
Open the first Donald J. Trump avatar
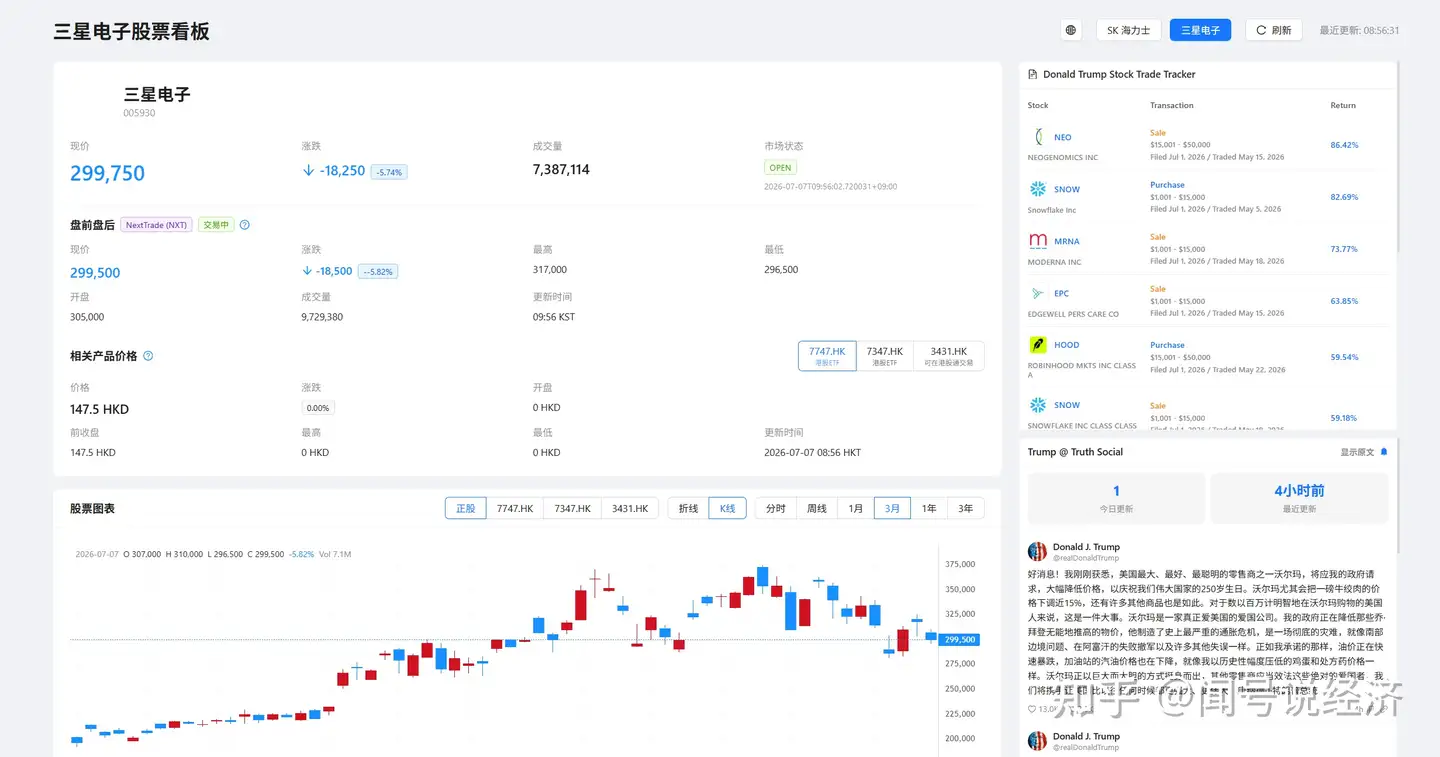click(x=1037, y=551)
